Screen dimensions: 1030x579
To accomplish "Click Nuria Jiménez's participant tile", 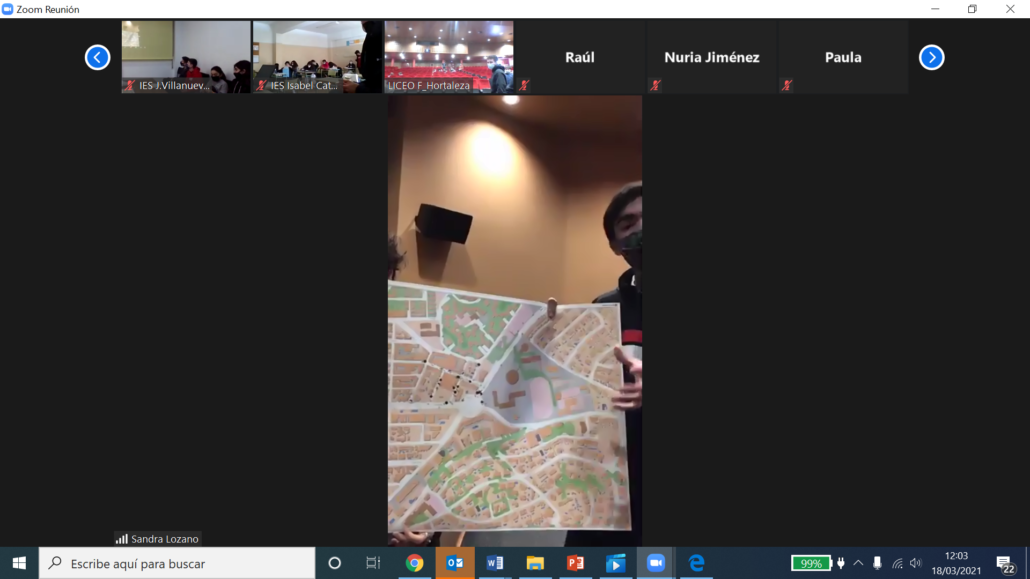I will (x=712, y=57).
